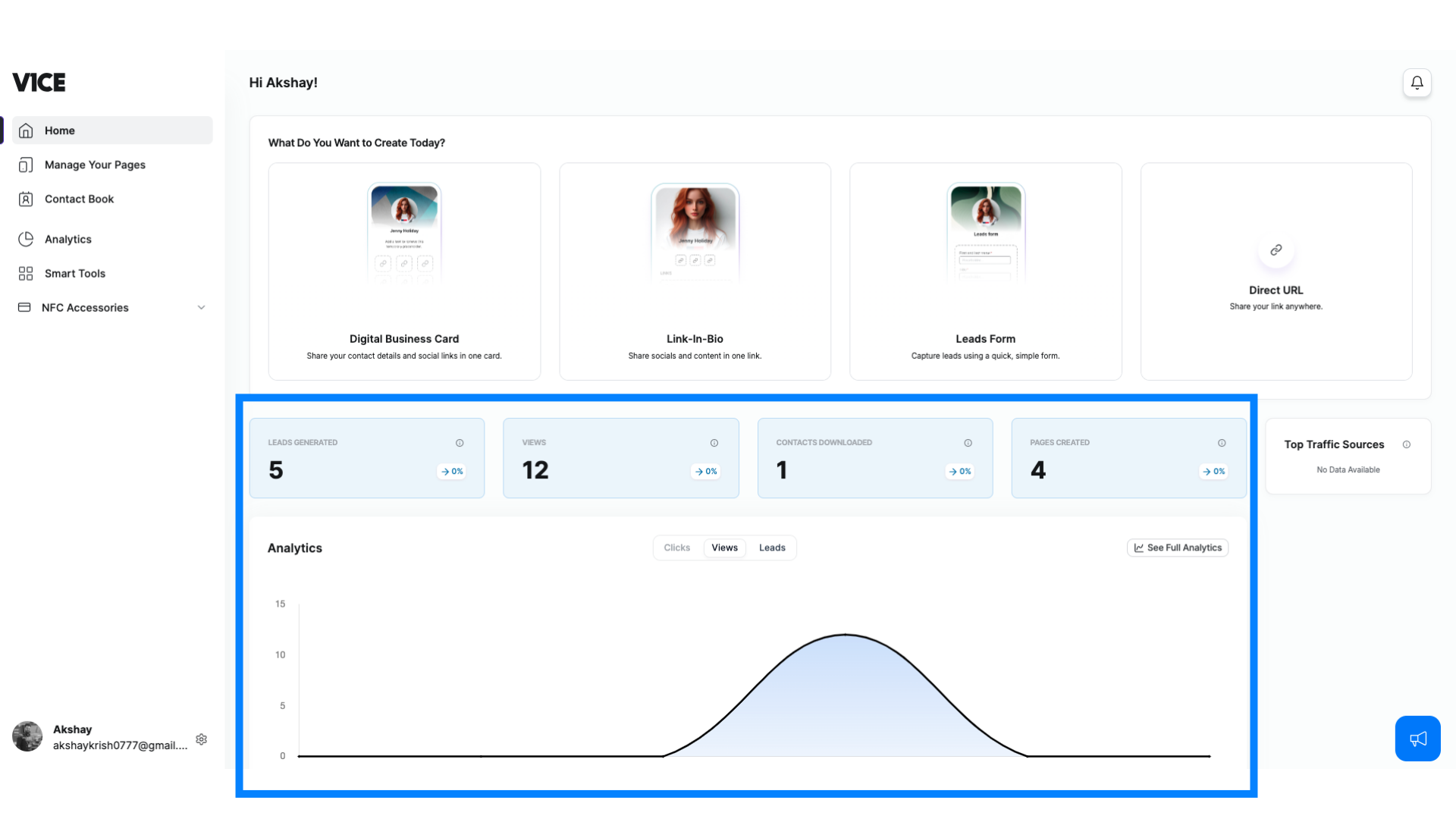The width and height of the screenshot is (1456, 819).
Task: Open the Analytics sidebar icon
Action: pos(27,239)
